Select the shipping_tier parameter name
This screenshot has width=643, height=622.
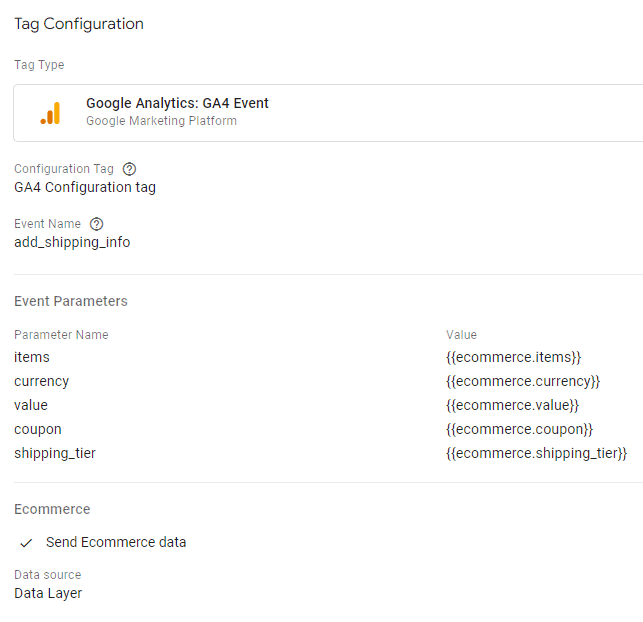[x=55, y=453]
